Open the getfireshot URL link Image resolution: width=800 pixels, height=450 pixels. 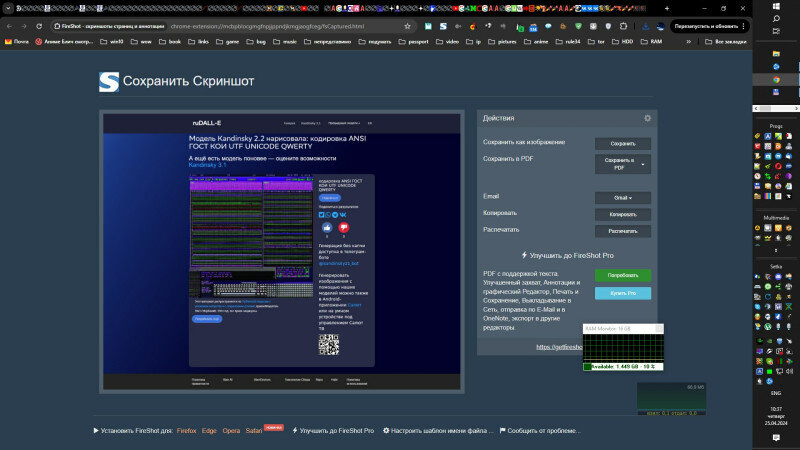pyautogui.click(x=559, y=347)
